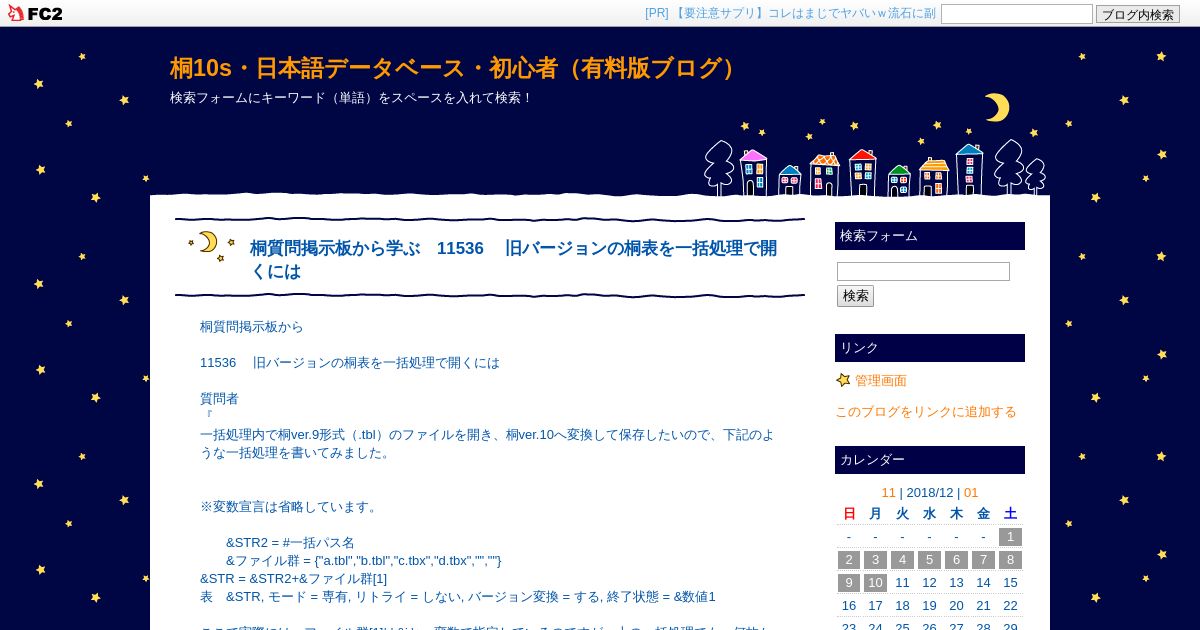The image size is (1200, 630).
Task: Click calendar date 22
Action: coord(1010,606)
